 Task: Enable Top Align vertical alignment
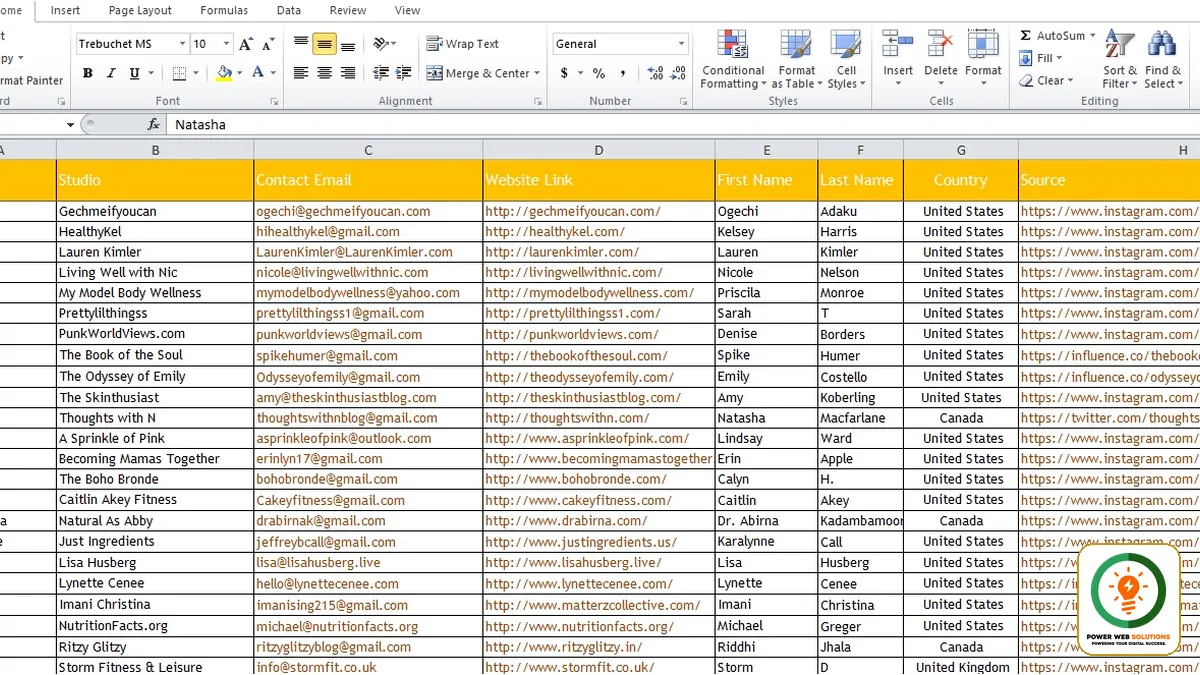(x=301, y=44)
